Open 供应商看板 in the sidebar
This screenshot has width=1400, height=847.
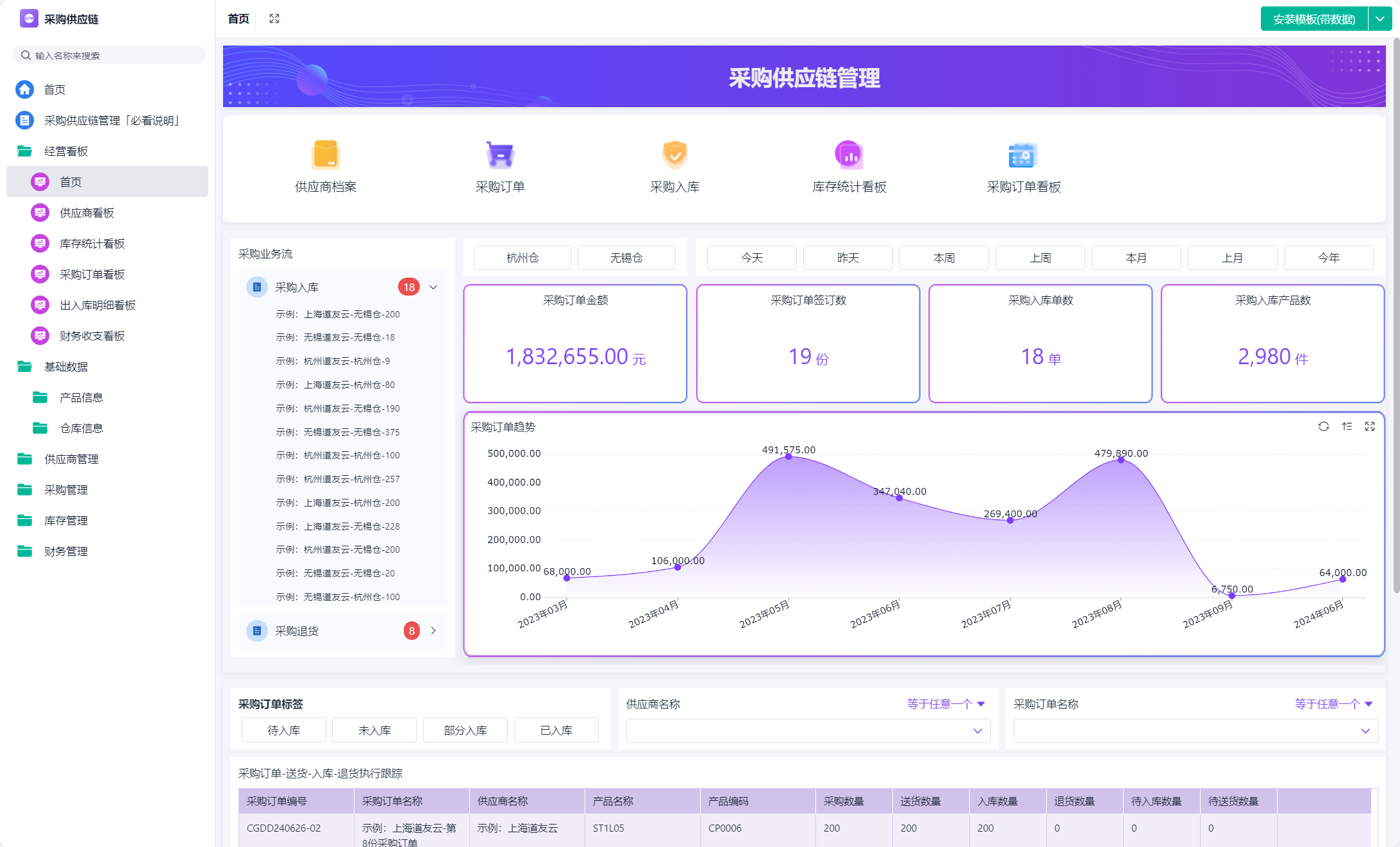[x=87, y=213]
